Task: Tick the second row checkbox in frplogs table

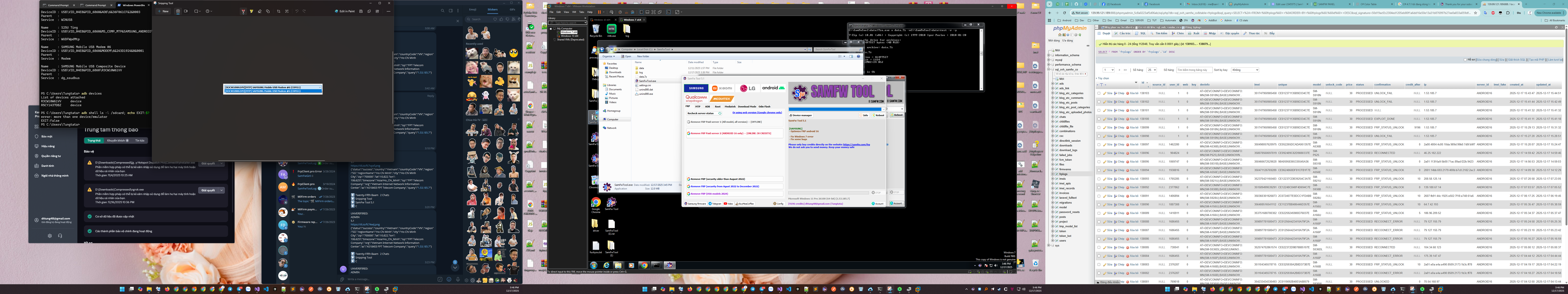Action: click(1099, 102)
